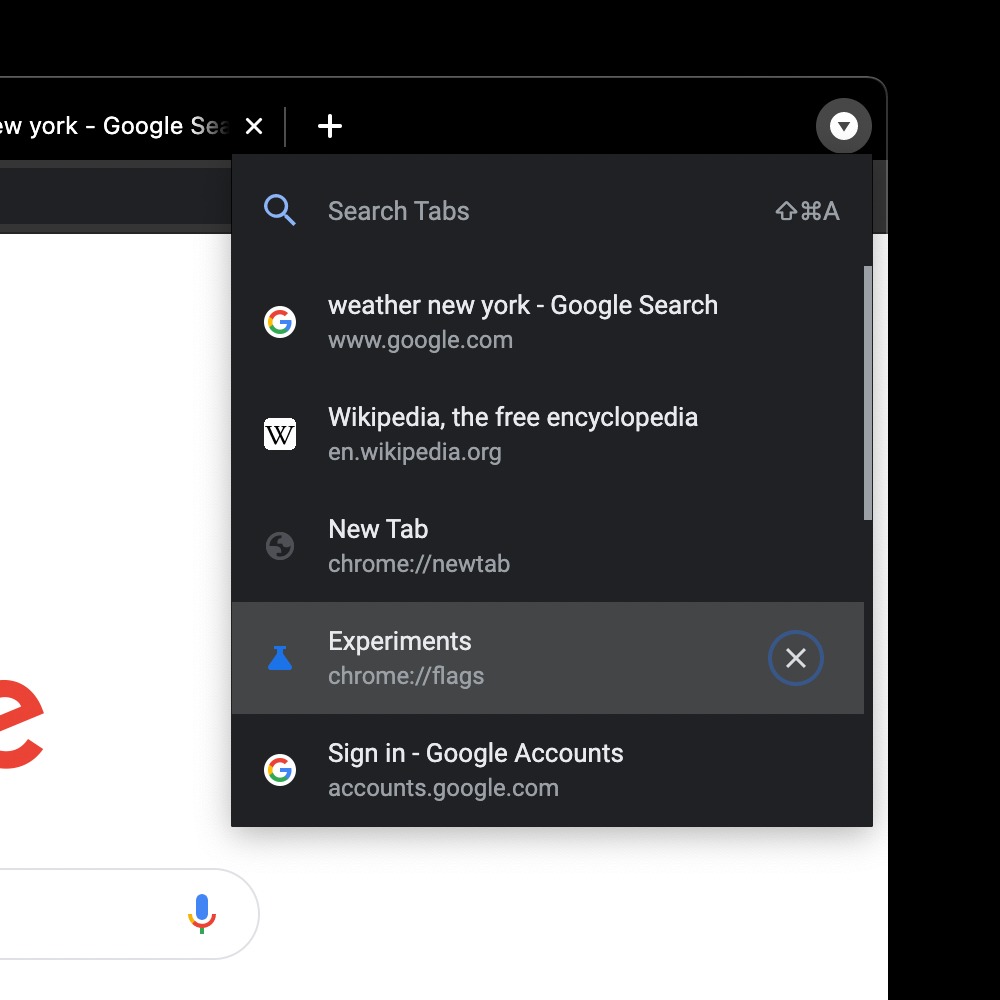1000x1000 pixels.
Task: Close the Experiments tab from the list
Action: tap(795, 658)
